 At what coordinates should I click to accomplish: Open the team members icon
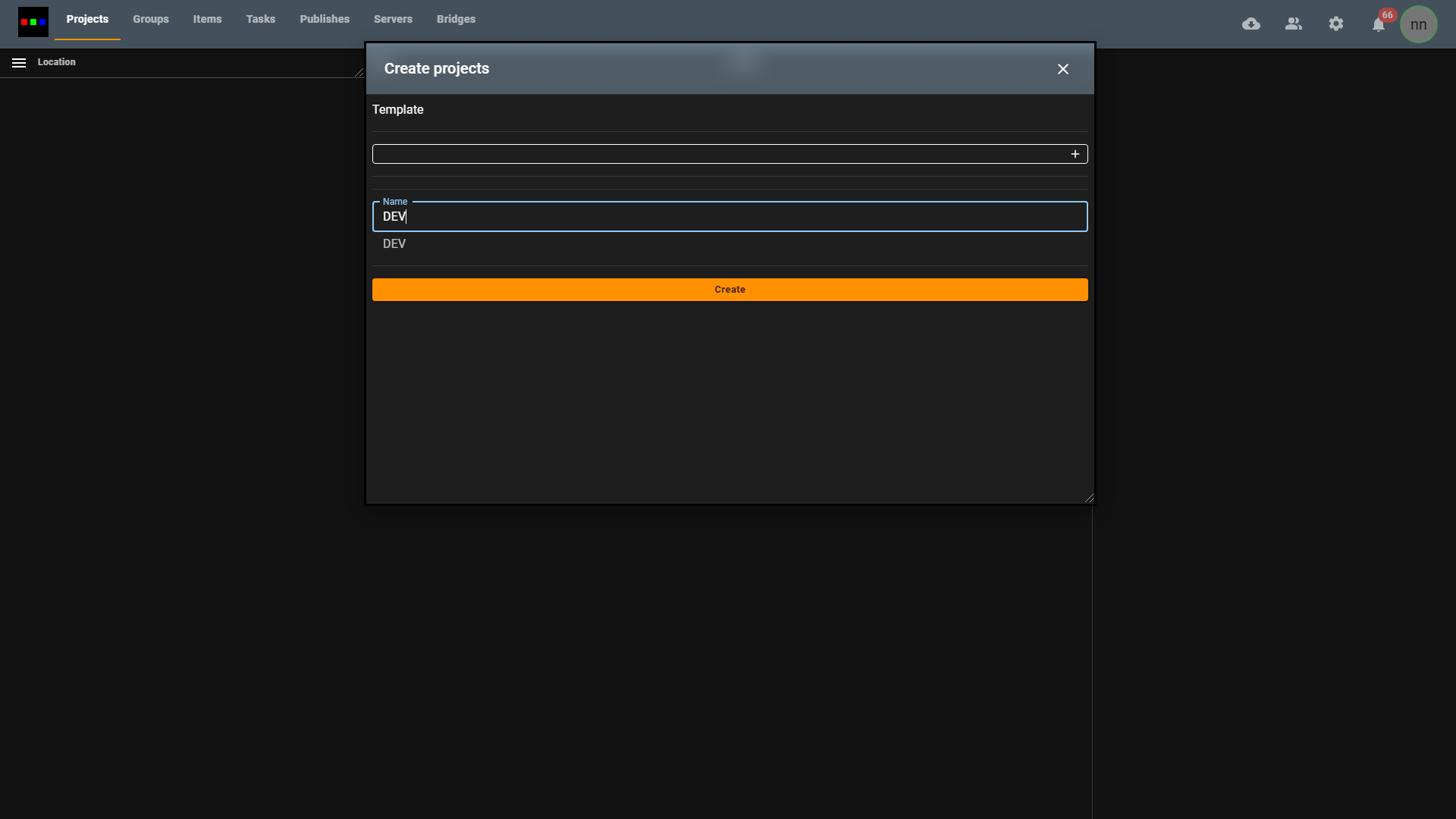click(x=1294, y=24)
